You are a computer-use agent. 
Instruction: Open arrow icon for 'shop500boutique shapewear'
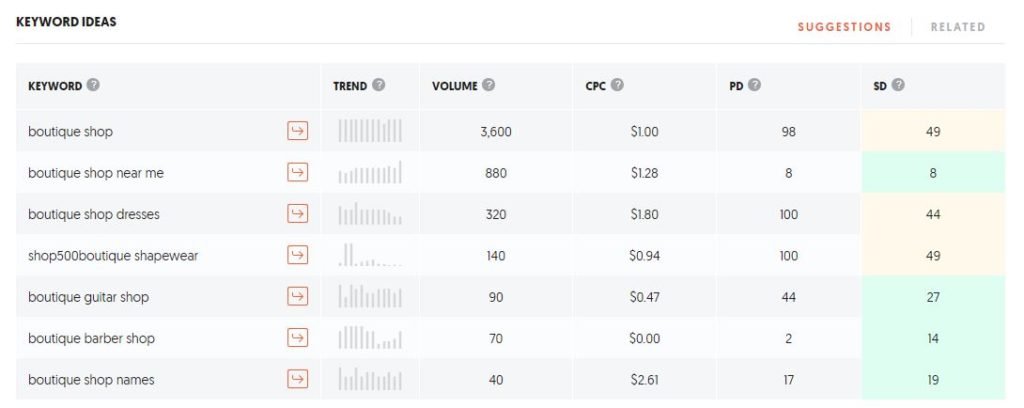click(x=297, y=255)
